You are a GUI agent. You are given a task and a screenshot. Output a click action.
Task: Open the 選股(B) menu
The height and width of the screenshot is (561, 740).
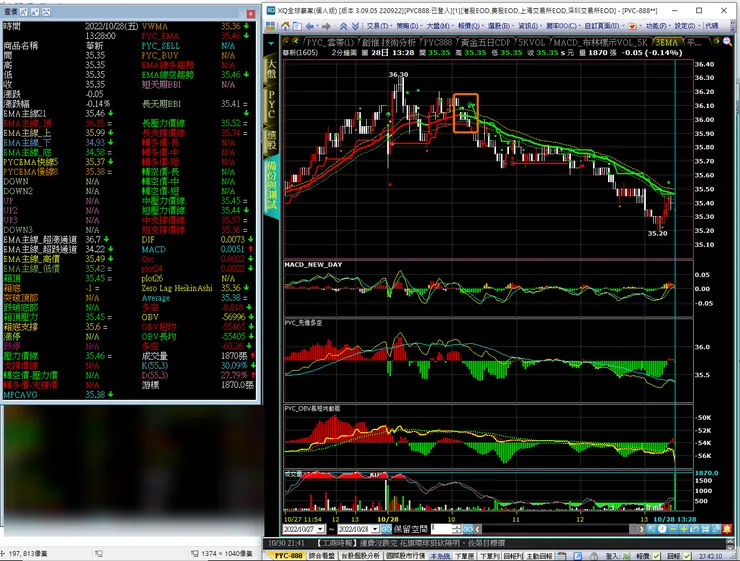point(499,26)
